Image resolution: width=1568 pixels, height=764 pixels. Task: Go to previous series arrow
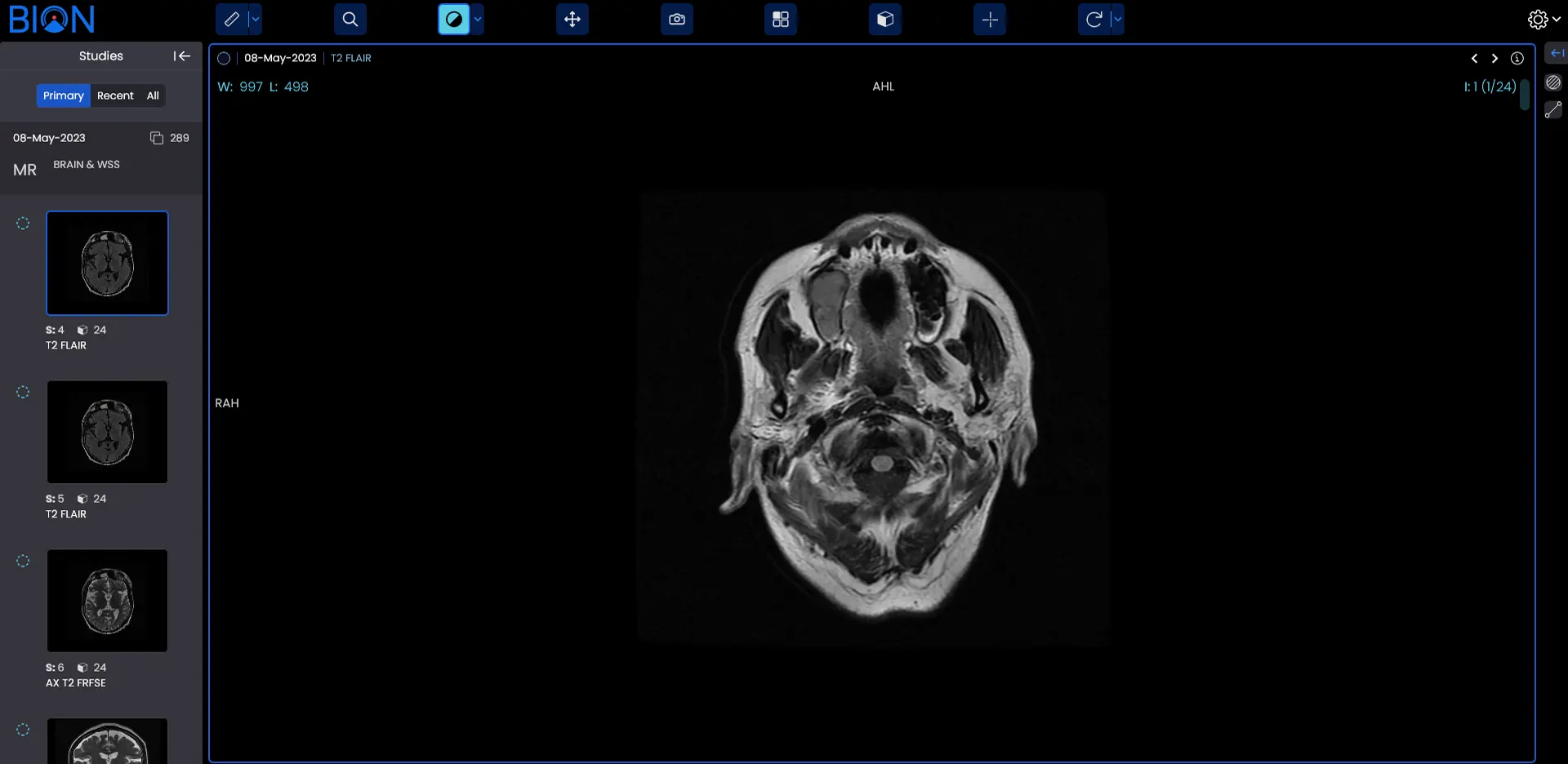(1474, 58)
